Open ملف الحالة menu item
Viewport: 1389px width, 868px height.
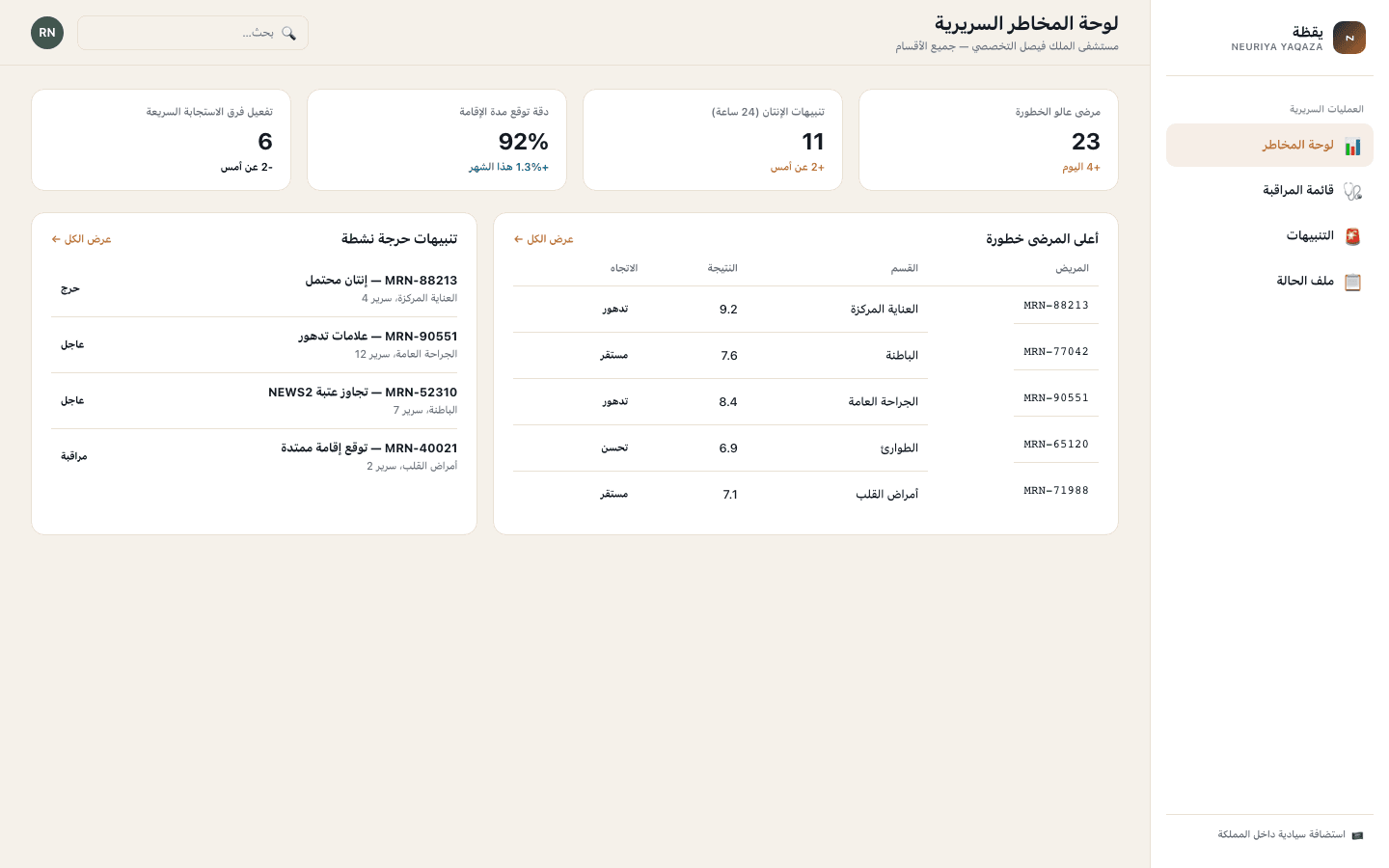point(1269,282)
